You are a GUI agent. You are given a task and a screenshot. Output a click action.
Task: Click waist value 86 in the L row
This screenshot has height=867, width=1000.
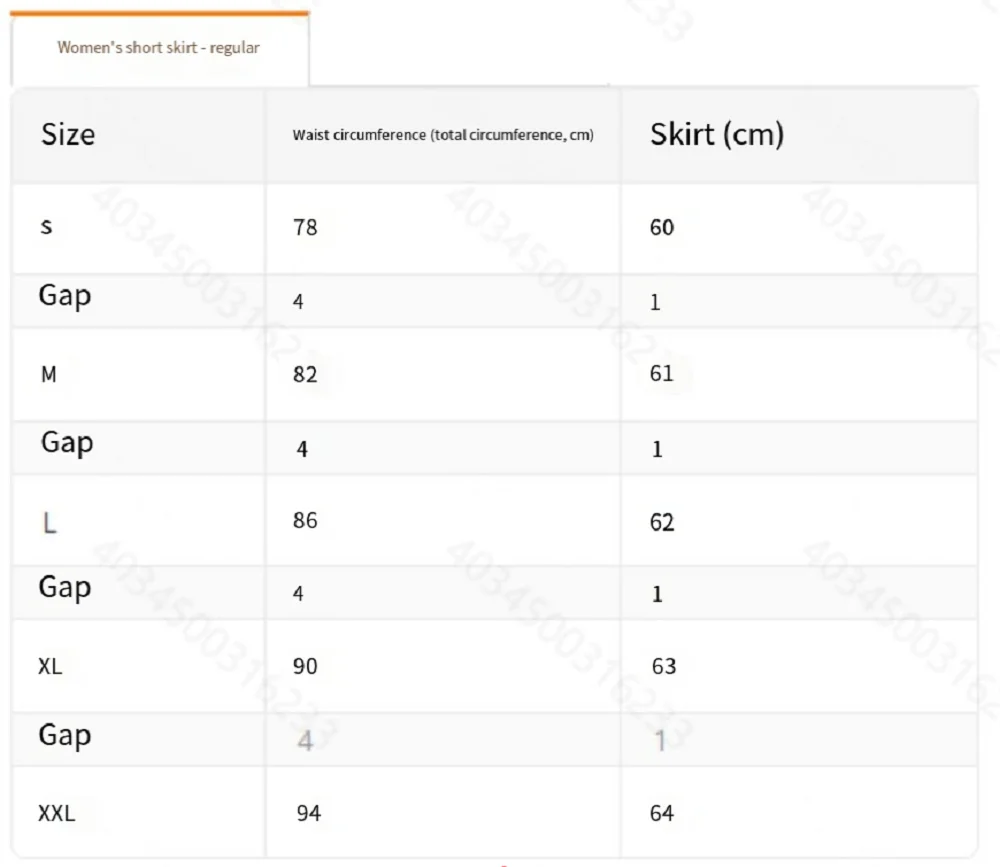[305, 521]
